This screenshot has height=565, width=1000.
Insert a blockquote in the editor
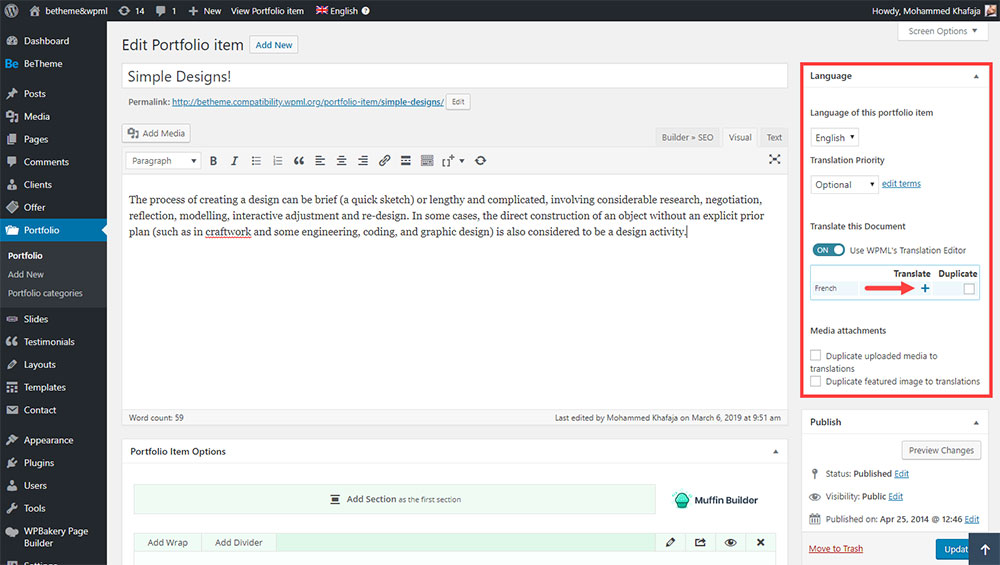coord(298,161)
